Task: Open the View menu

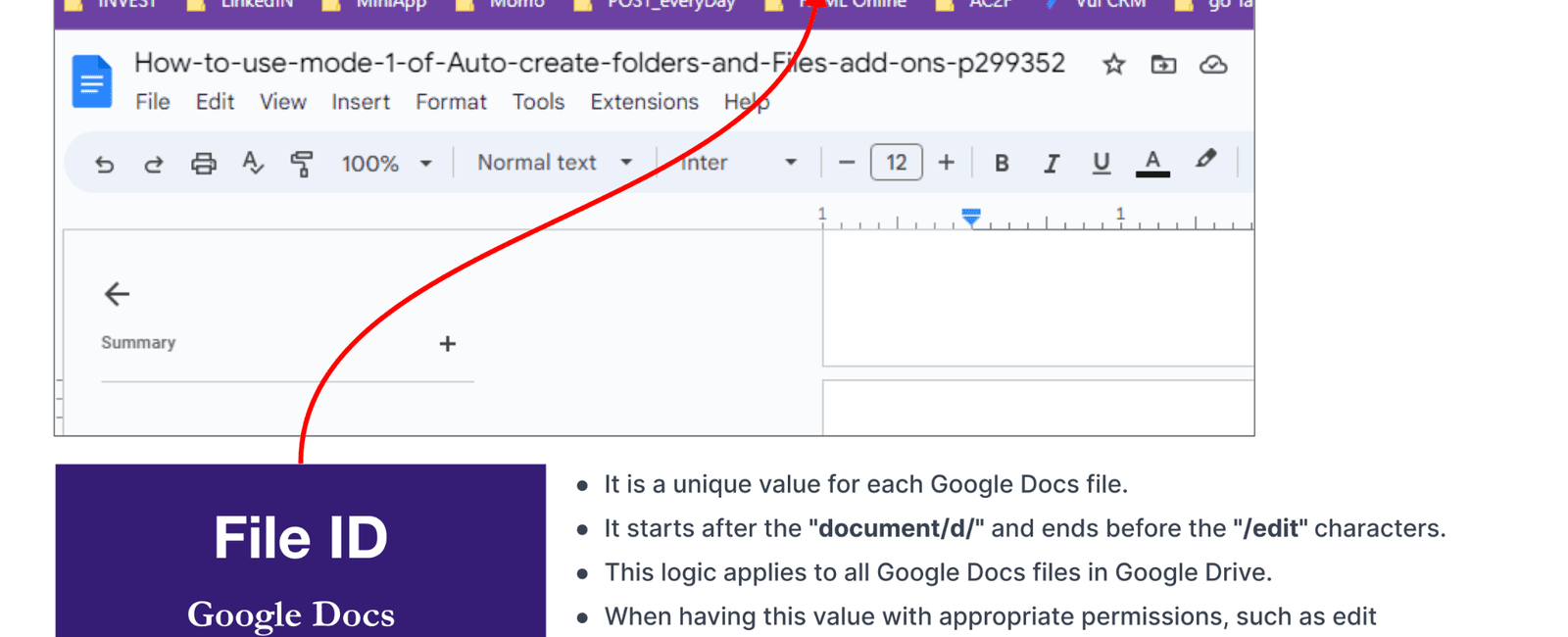Action: (x=282, y=102)
